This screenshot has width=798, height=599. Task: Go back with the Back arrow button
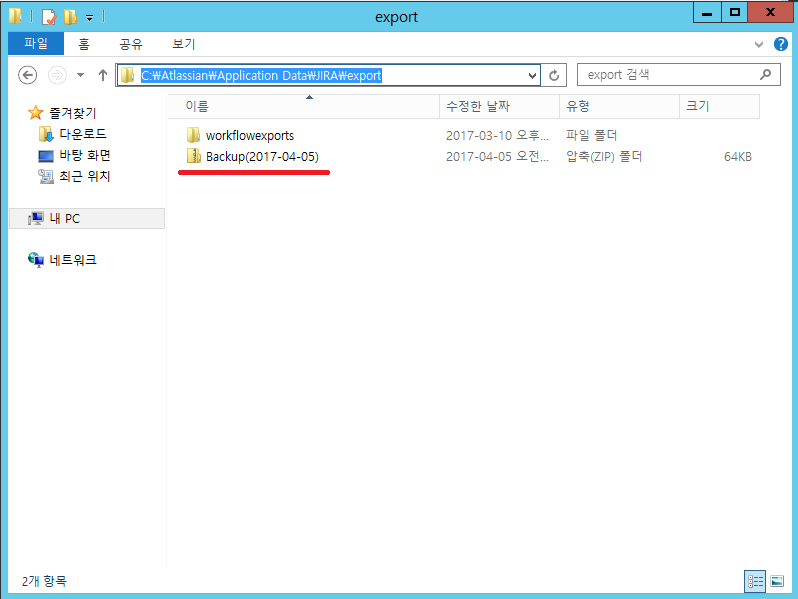coord(27,75)
